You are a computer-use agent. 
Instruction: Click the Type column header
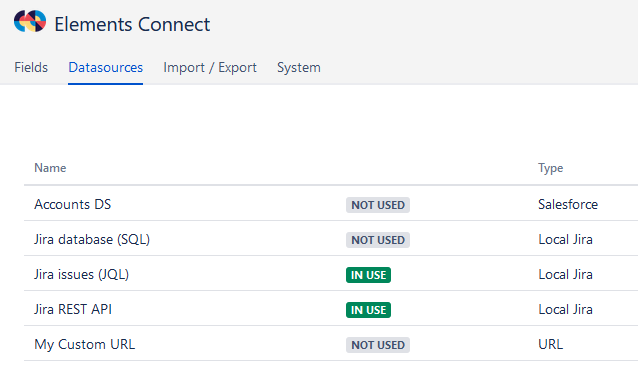click(551, 168)
